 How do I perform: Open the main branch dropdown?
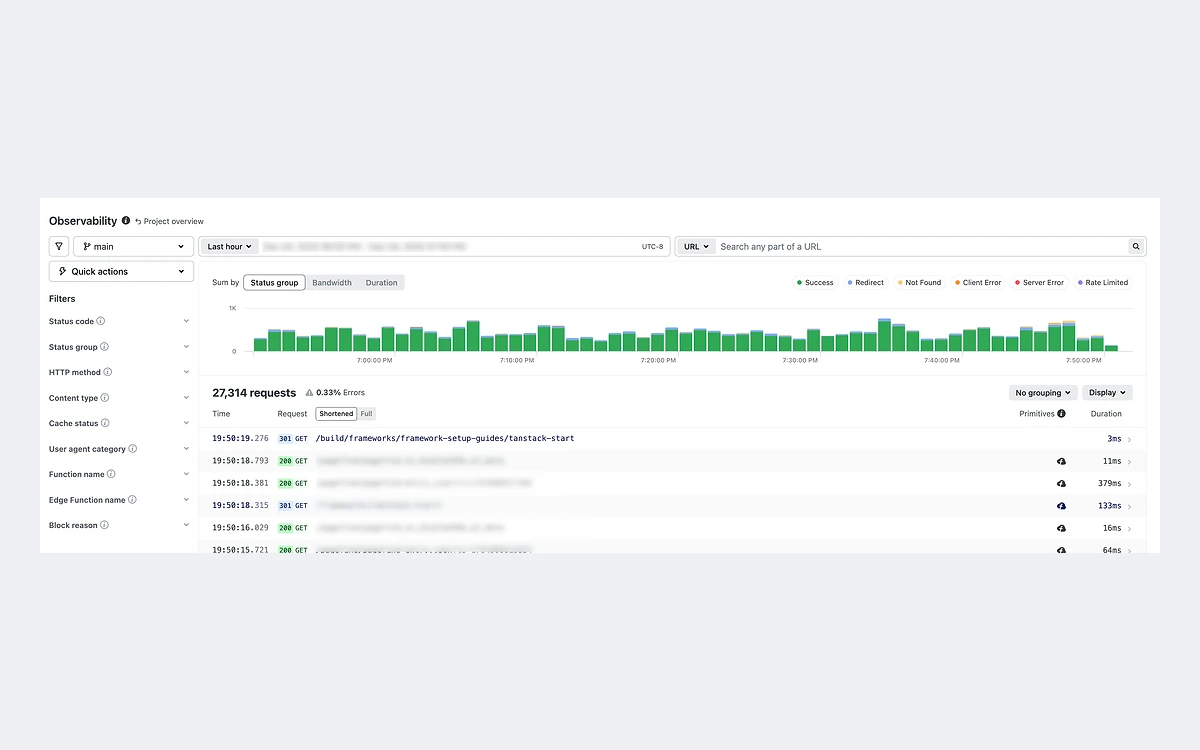tap(133, 246)
